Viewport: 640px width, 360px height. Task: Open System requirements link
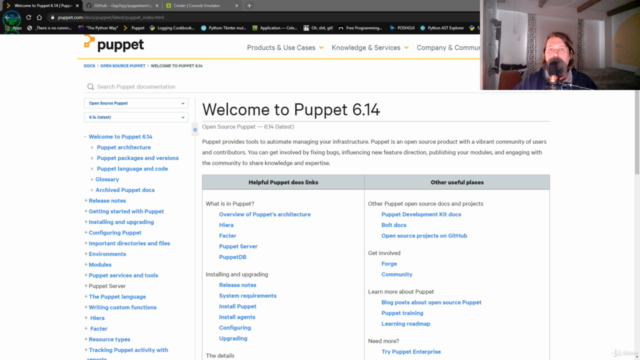[x=247, y=296]
